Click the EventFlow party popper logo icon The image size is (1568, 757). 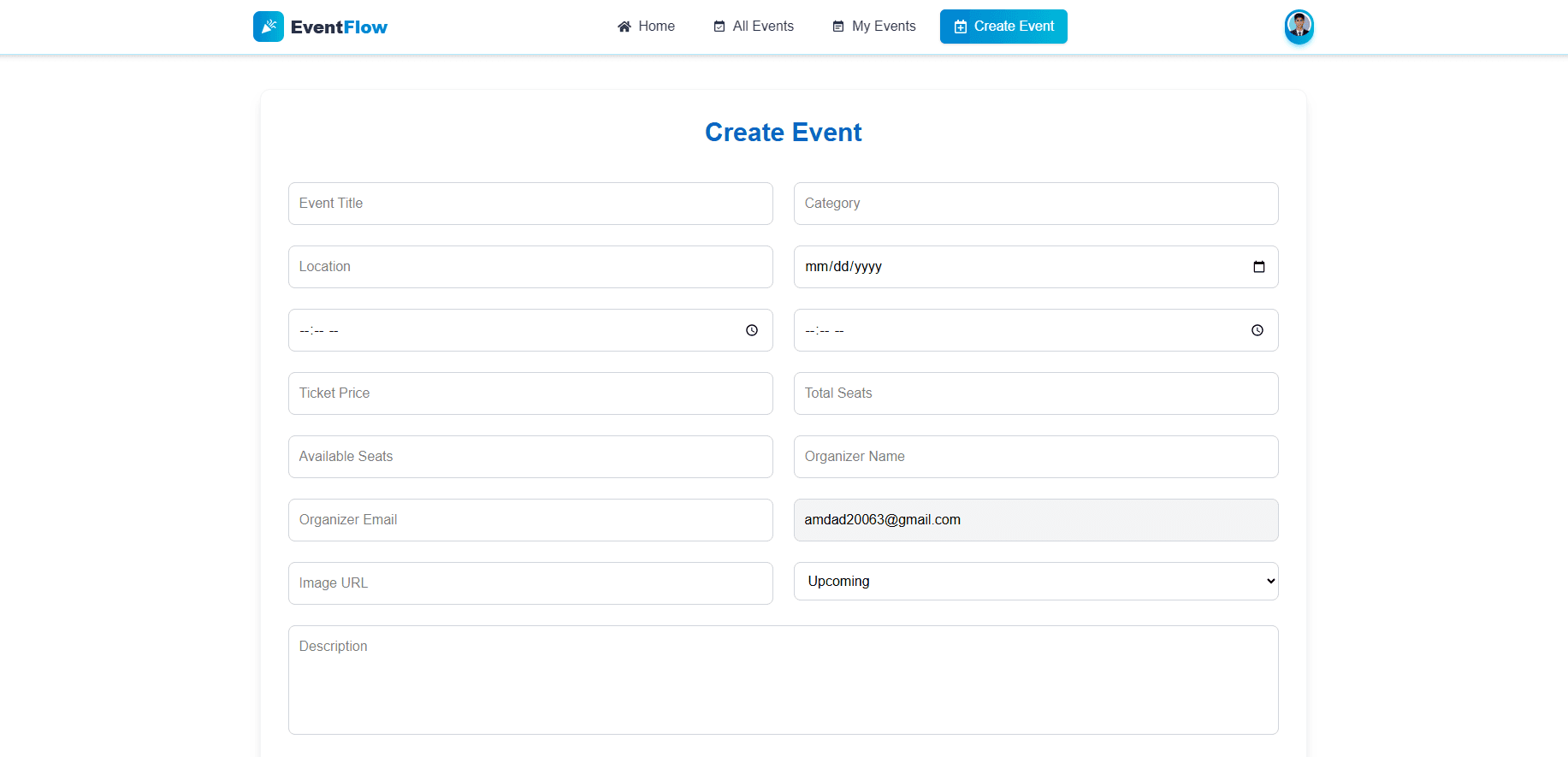(268, 27)
